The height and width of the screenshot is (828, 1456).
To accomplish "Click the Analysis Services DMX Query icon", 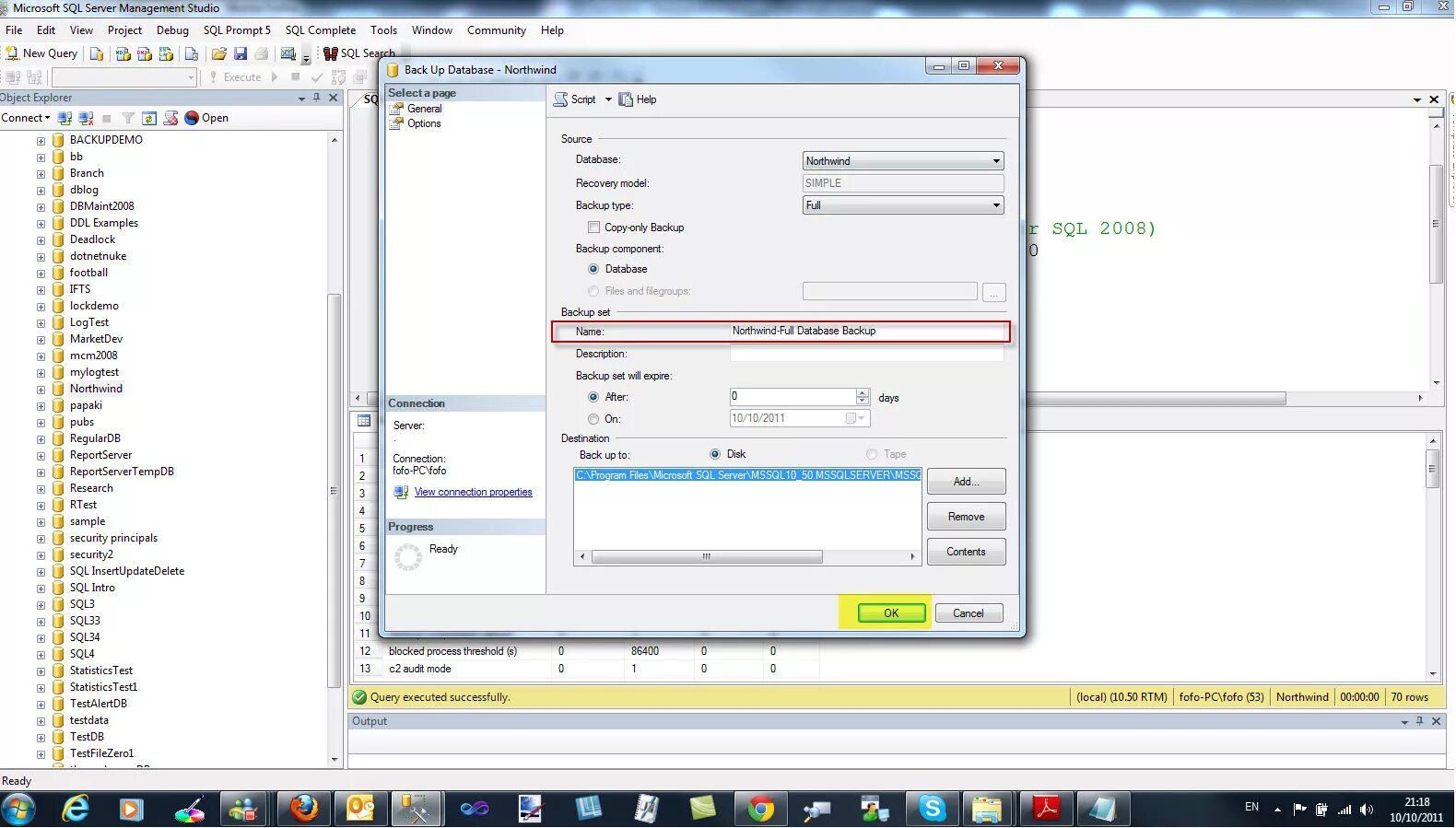I will pyautogui.click(x=145, y=53).
